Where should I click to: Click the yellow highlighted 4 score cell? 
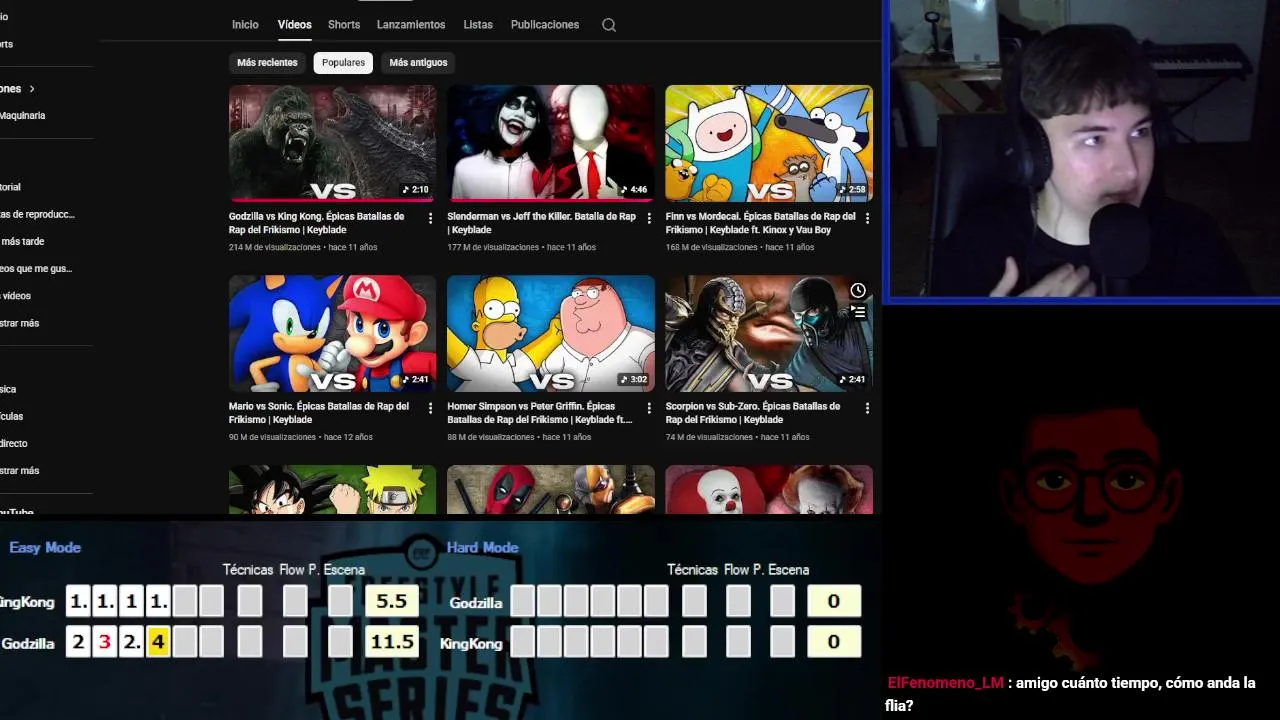tap(158, 642)
